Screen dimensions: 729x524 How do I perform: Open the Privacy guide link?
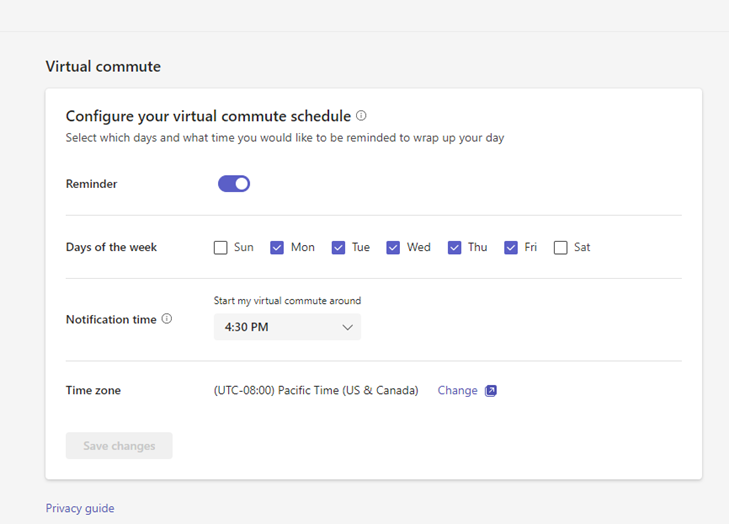click(80, 508)
